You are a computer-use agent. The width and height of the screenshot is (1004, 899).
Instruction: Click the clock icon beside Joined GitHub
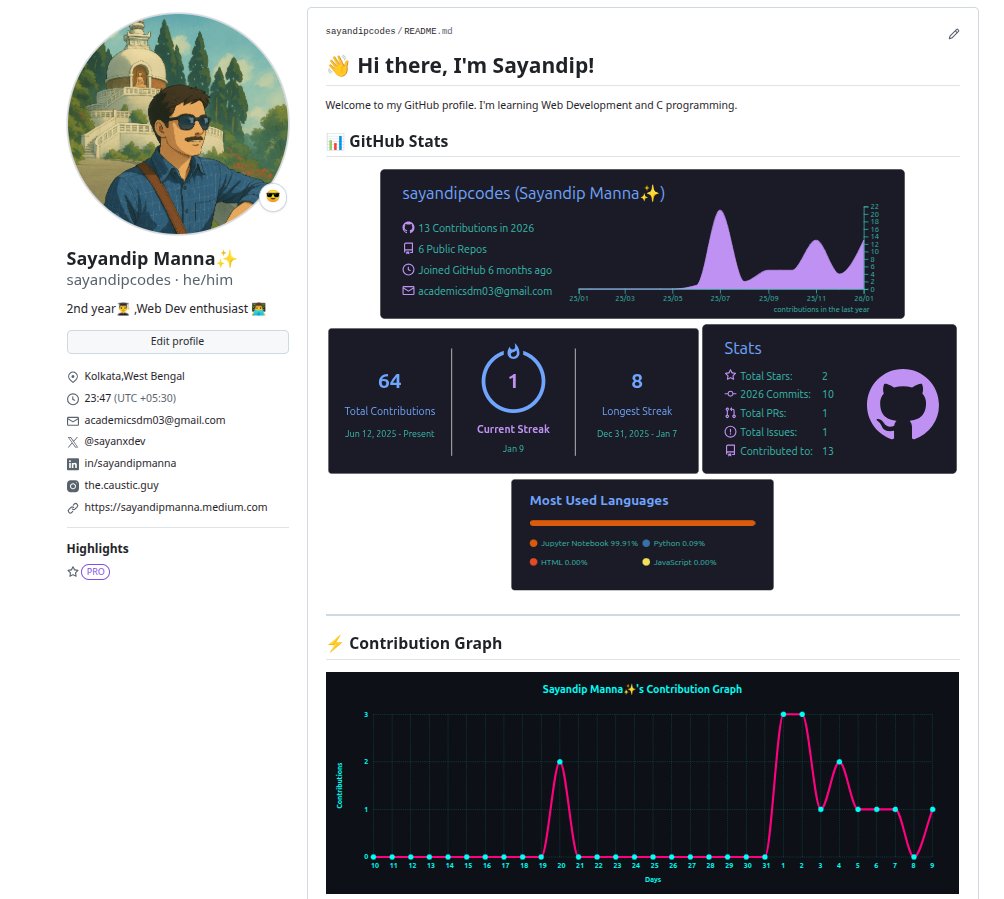tap(408, 270)
